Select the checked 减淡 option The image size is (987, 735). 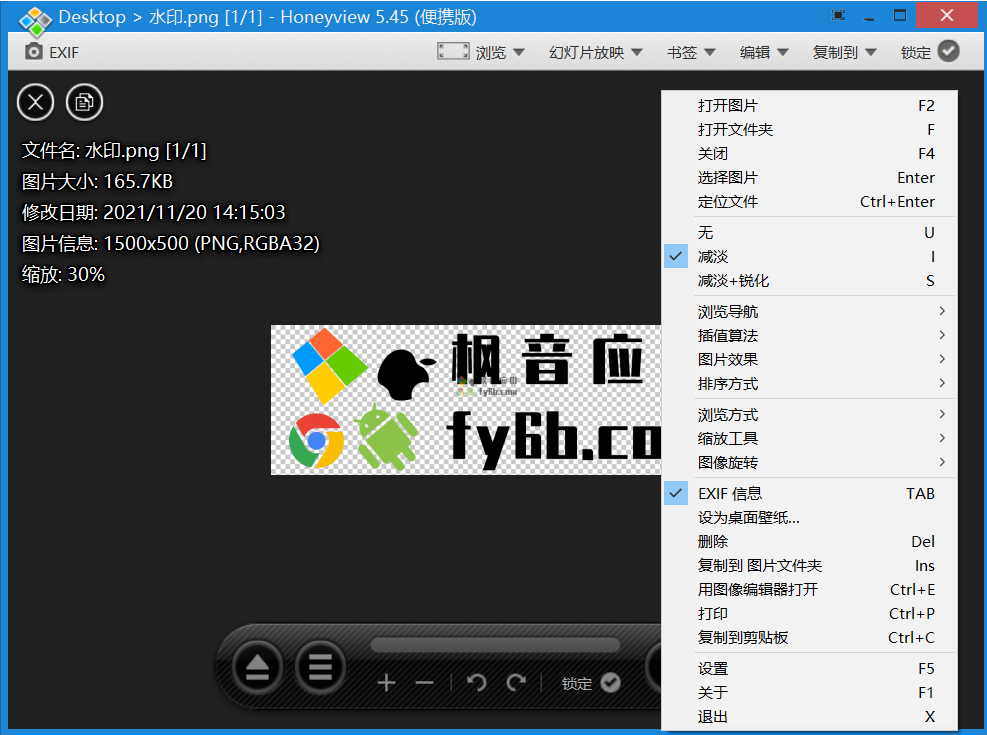[810, 257]
